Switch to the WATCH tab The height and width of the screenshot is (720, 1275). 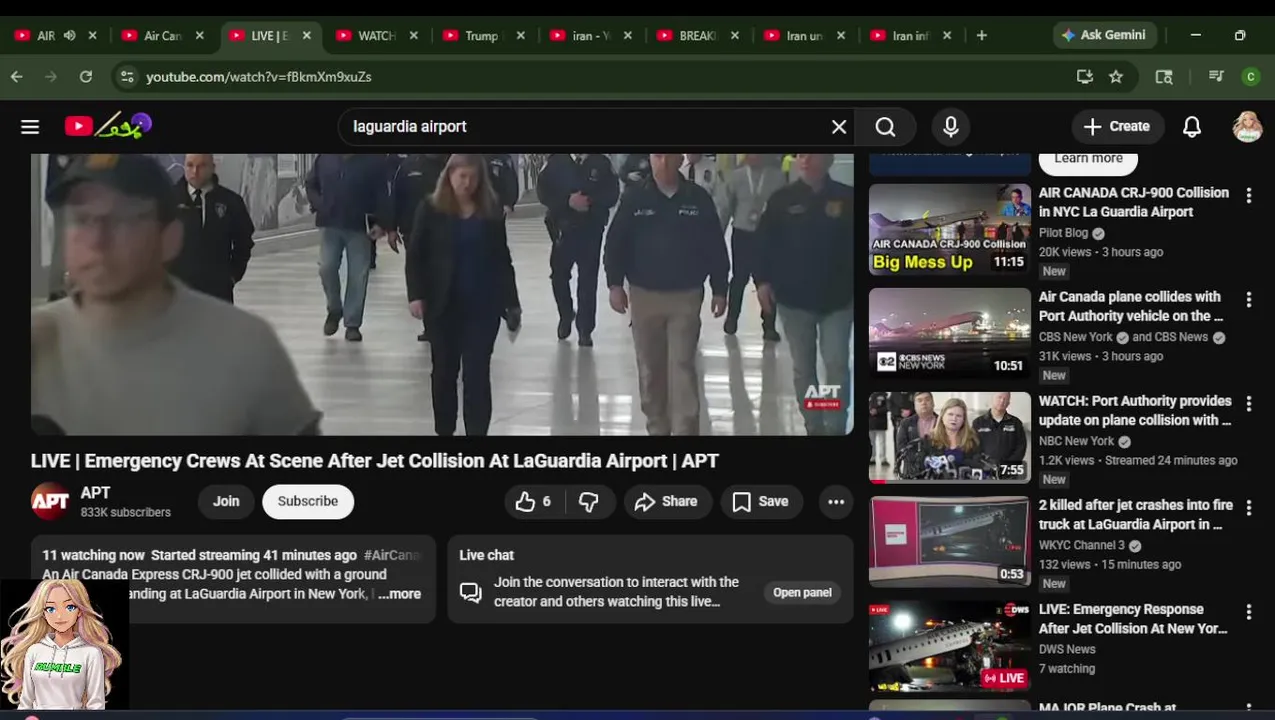pyautogui.click(x=376, y=36)
